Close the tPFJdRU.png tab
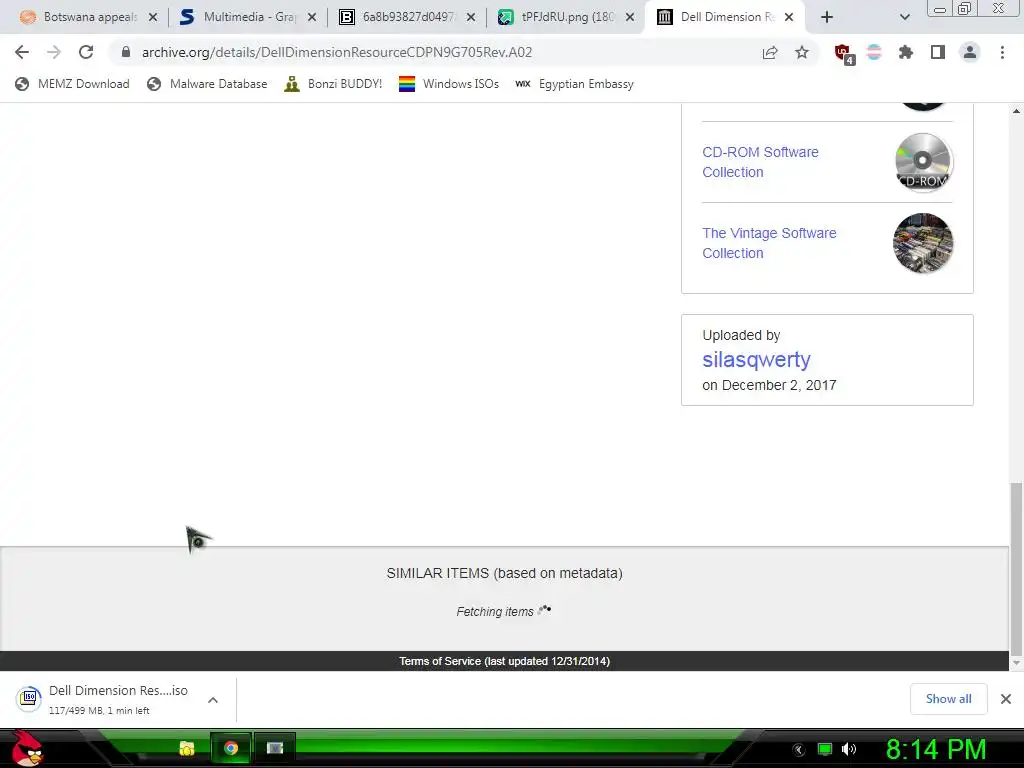Viewport: 1024px width, 768px height. [x=630, y=17]
